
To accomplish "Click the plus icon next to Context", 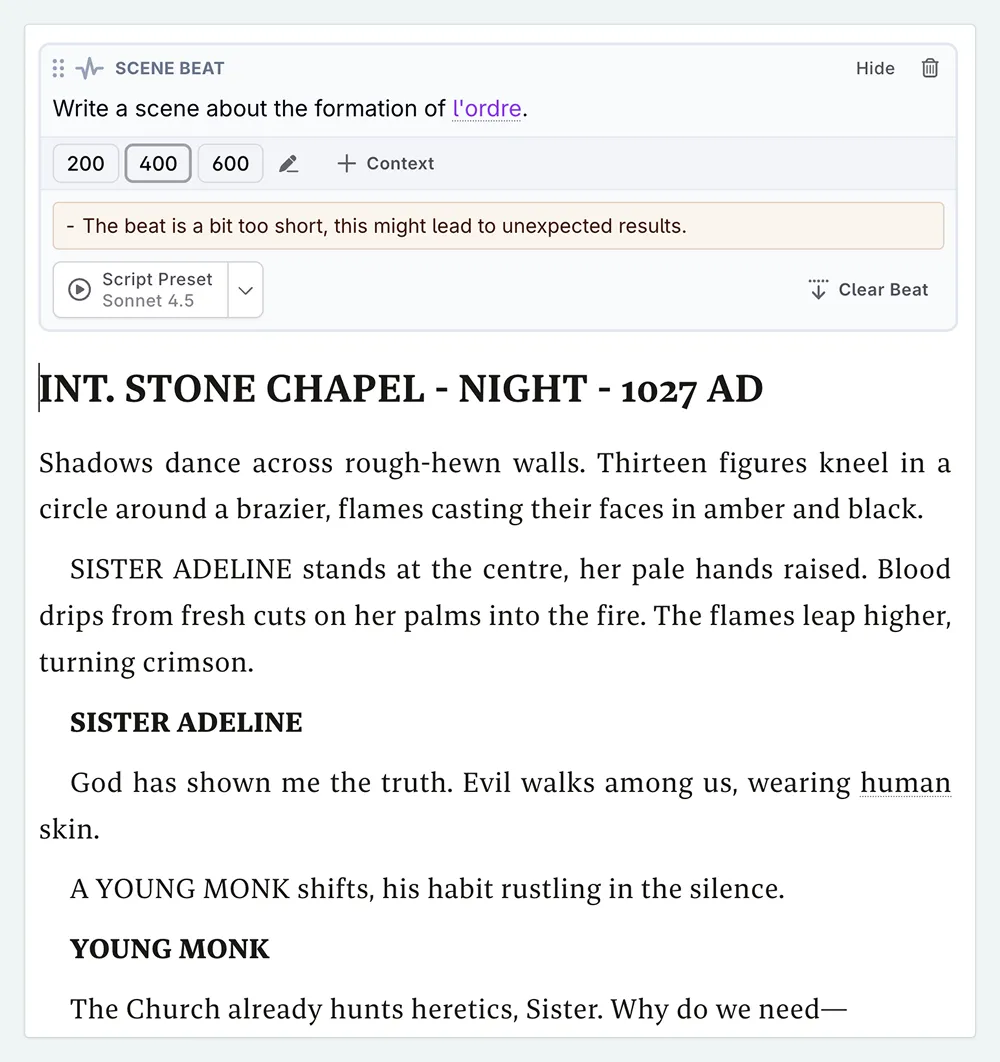I will tap(346, 164).
